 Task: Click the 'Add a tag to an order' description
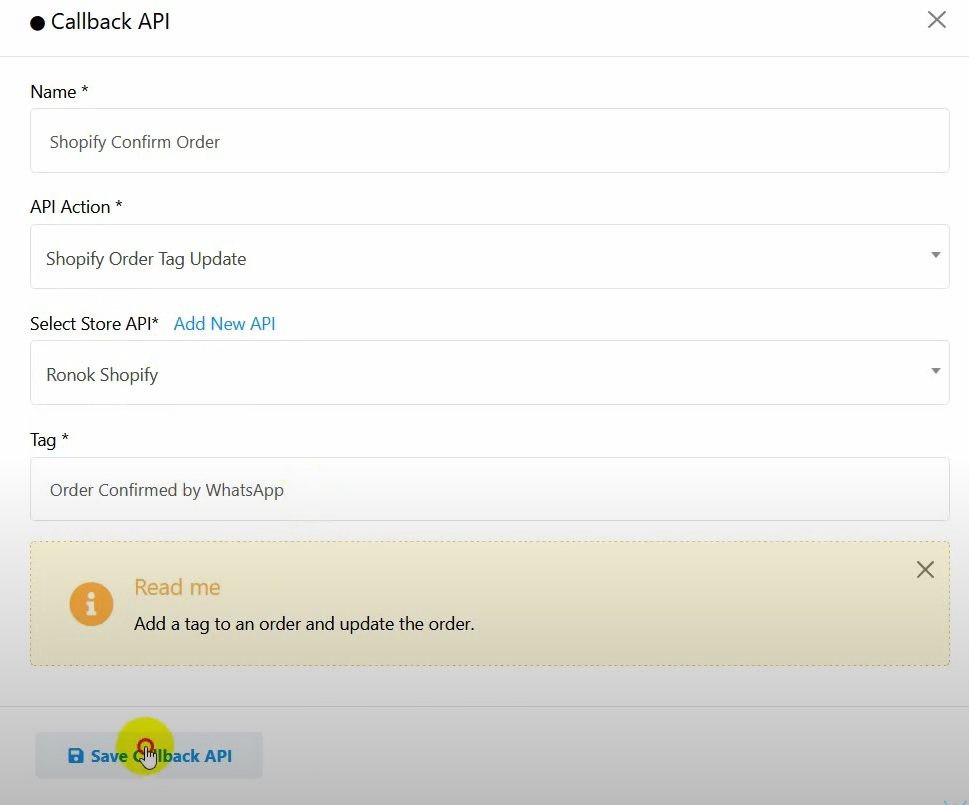304,624
